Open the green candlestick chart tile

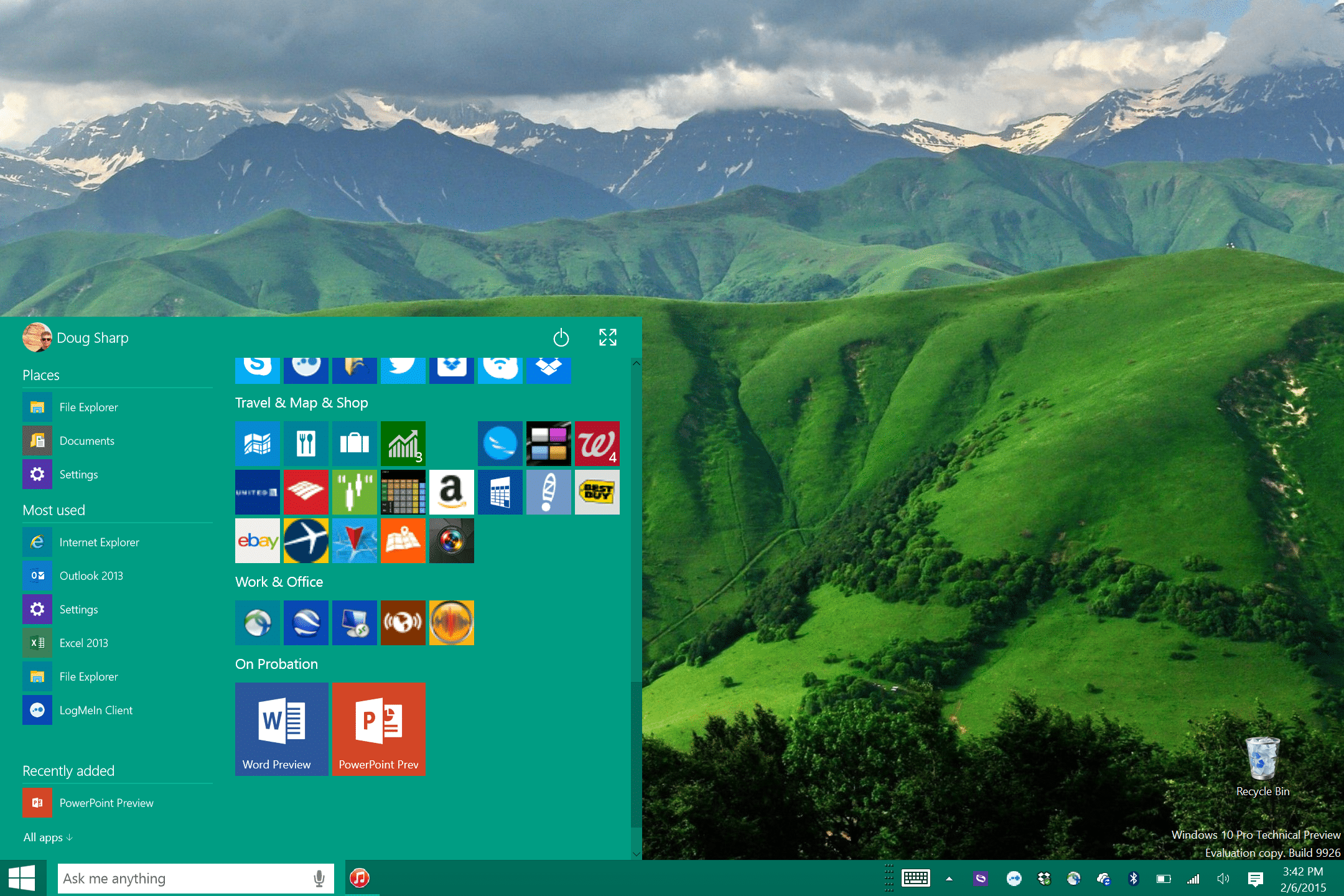point(354,492)
